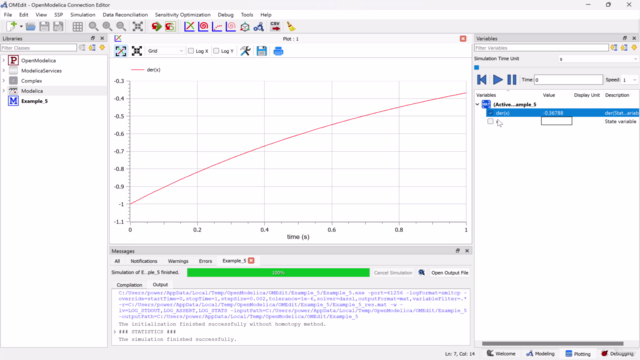Expand the Complex library
Viewport: 640px width, 360px height.
click(4, 81)
